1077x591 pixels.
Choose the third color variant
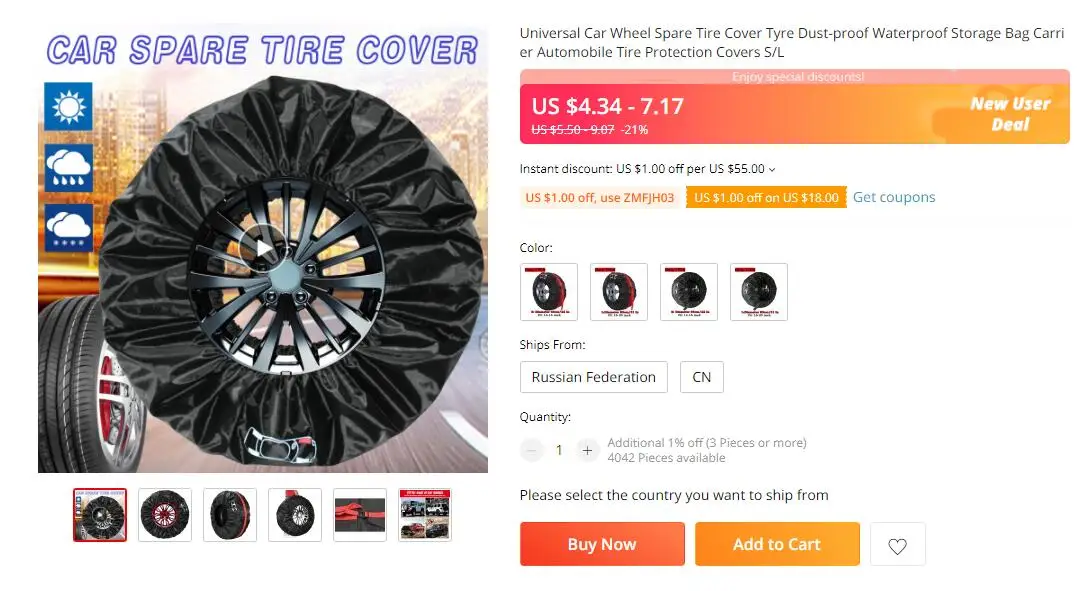pos(689,291)
